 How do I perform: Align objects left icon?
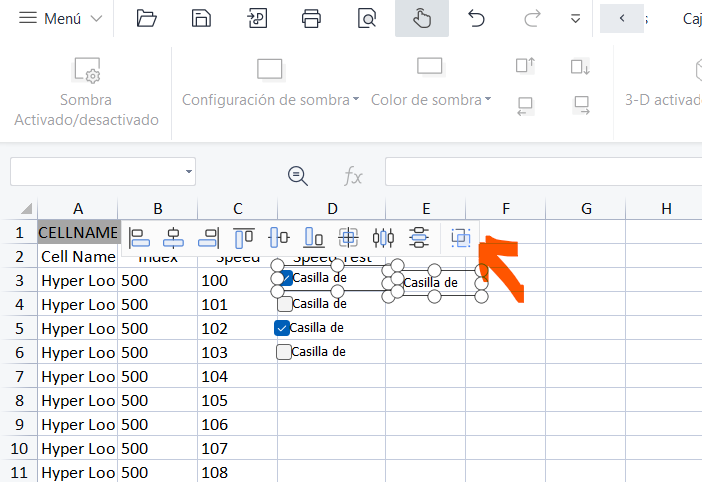tap(139, 238)
